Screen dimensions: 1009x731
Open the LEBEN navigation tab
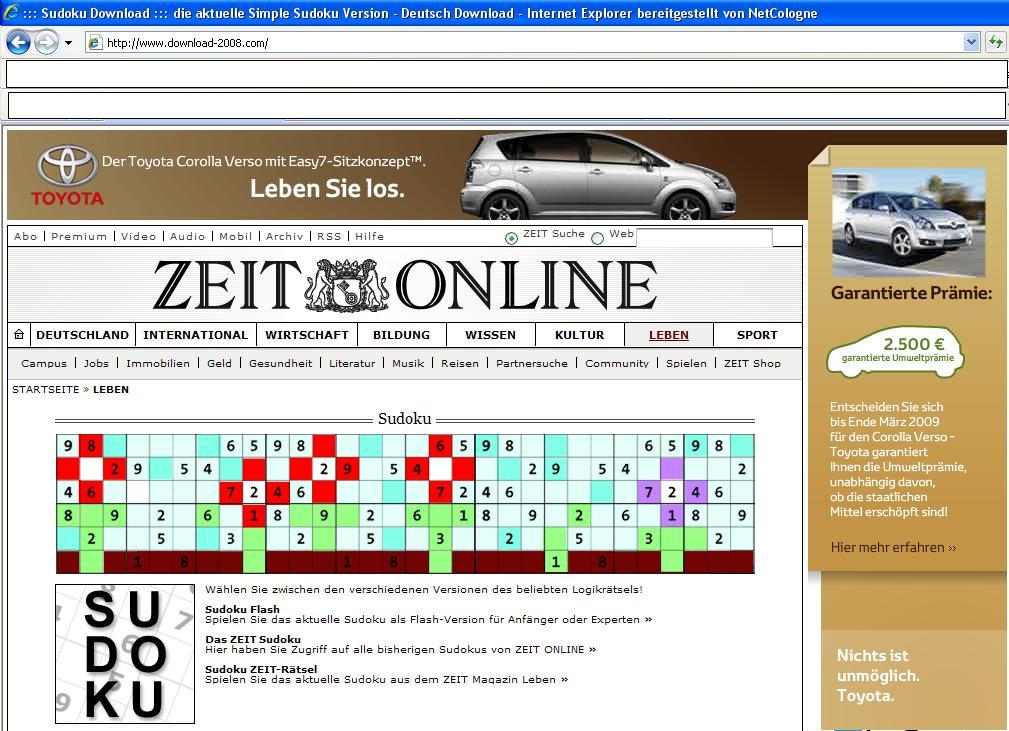tap(668, 335)
